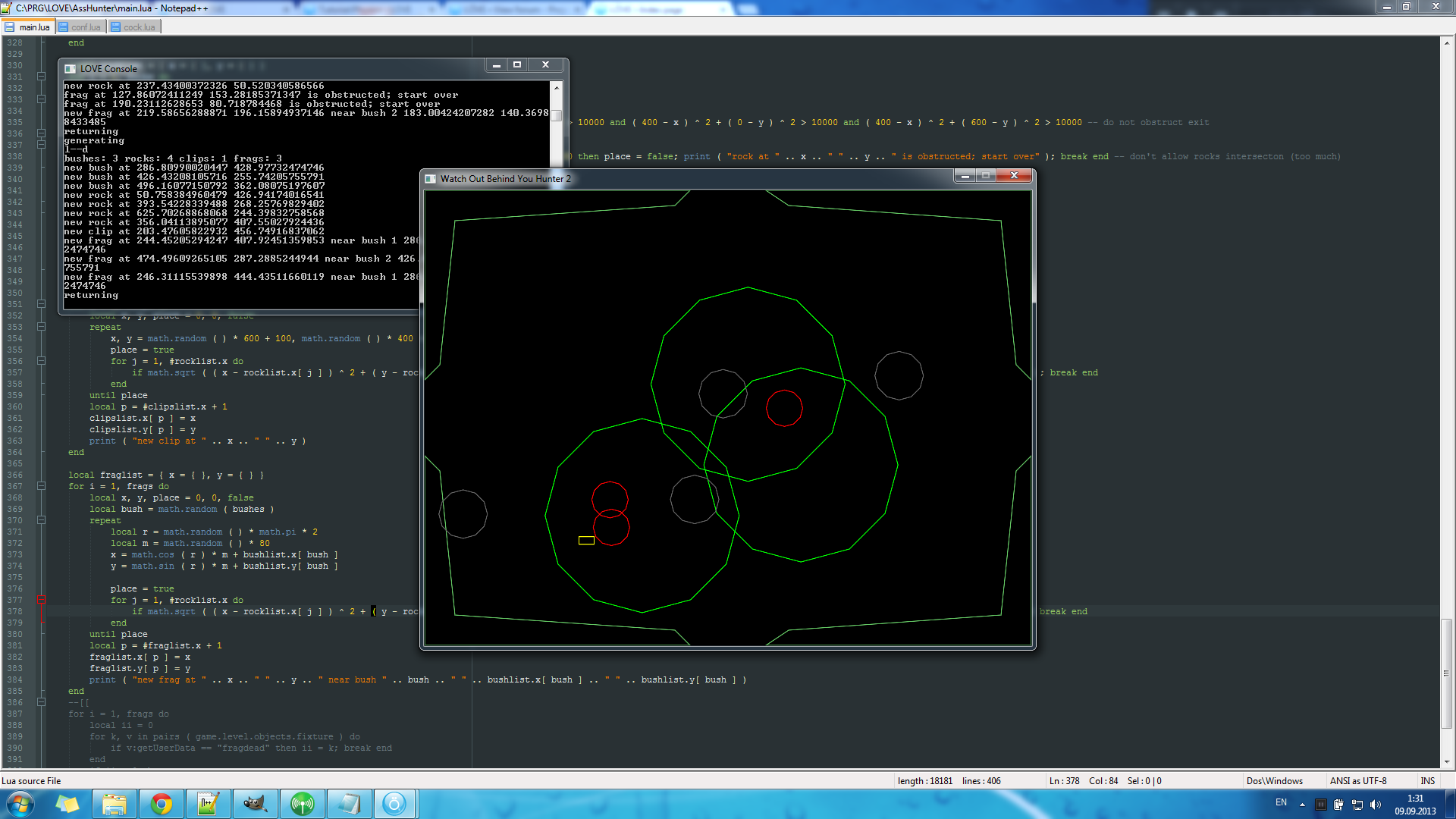
Task: Minimize the Notepad++ window
Action: pos(1386,6)
